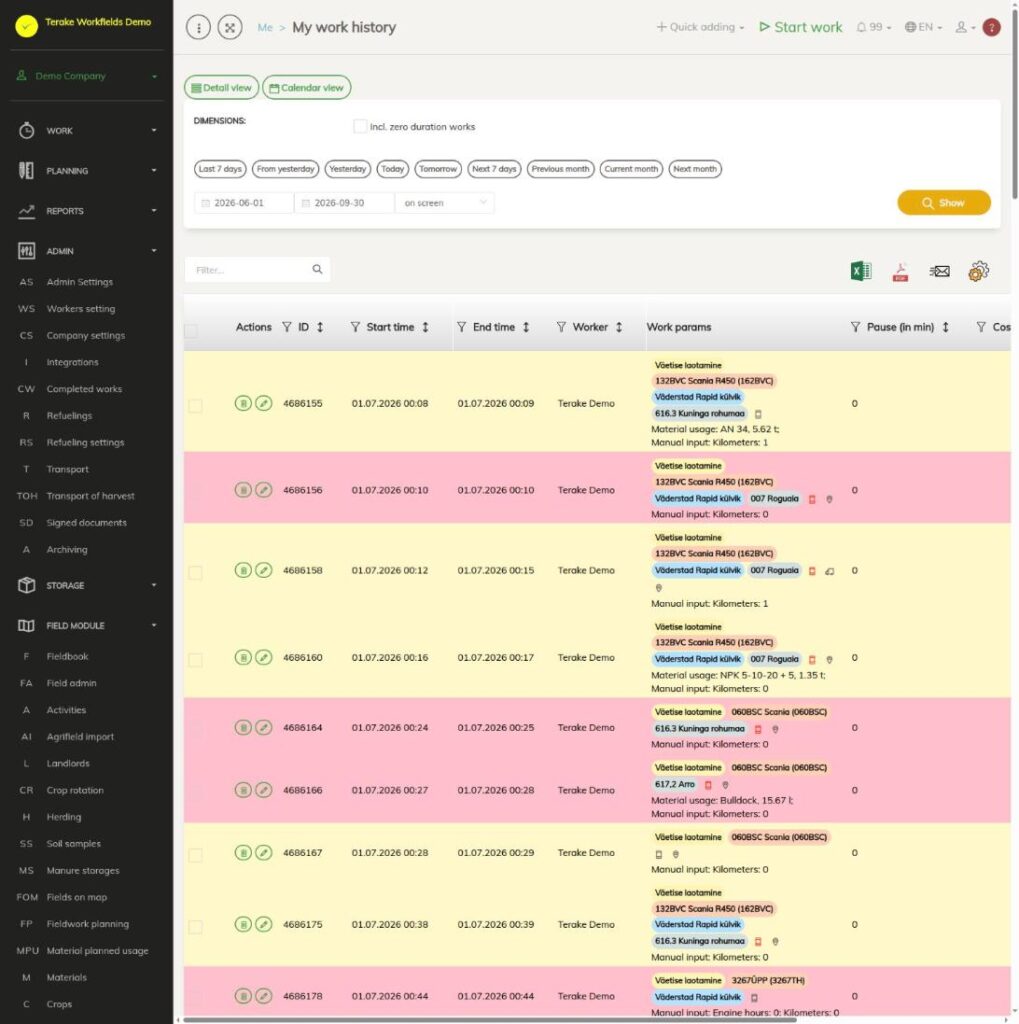Delete work entry 4686175
The height and width of the screenshot is (1024, 1019).
click(x=243, y=924)
